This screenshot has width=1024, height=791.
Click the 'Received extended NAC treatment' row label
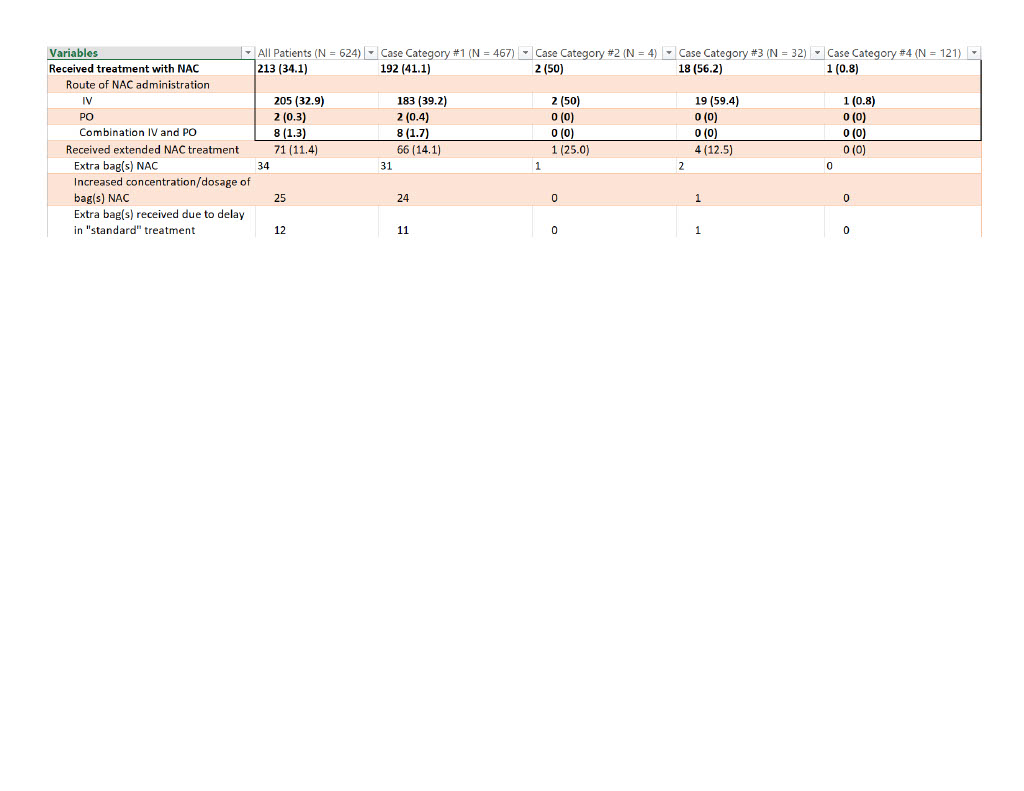(x=152, y=150)
